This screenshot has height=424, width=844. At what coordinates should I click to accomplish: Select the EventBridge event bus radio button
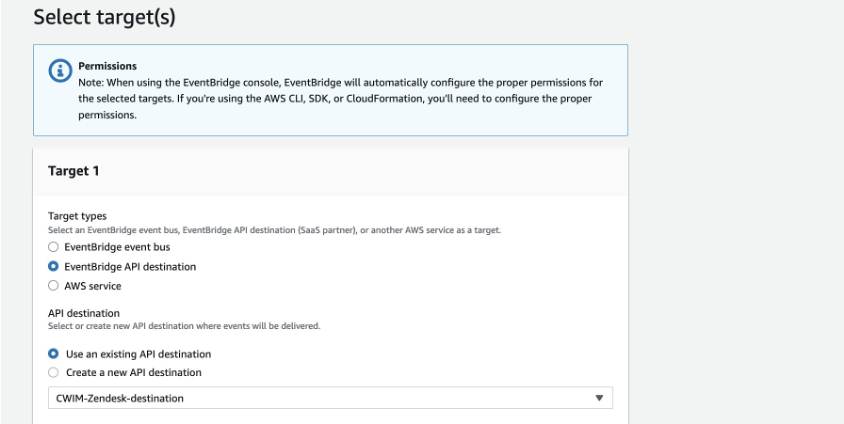pyautogui.click(x=53, y=246)
